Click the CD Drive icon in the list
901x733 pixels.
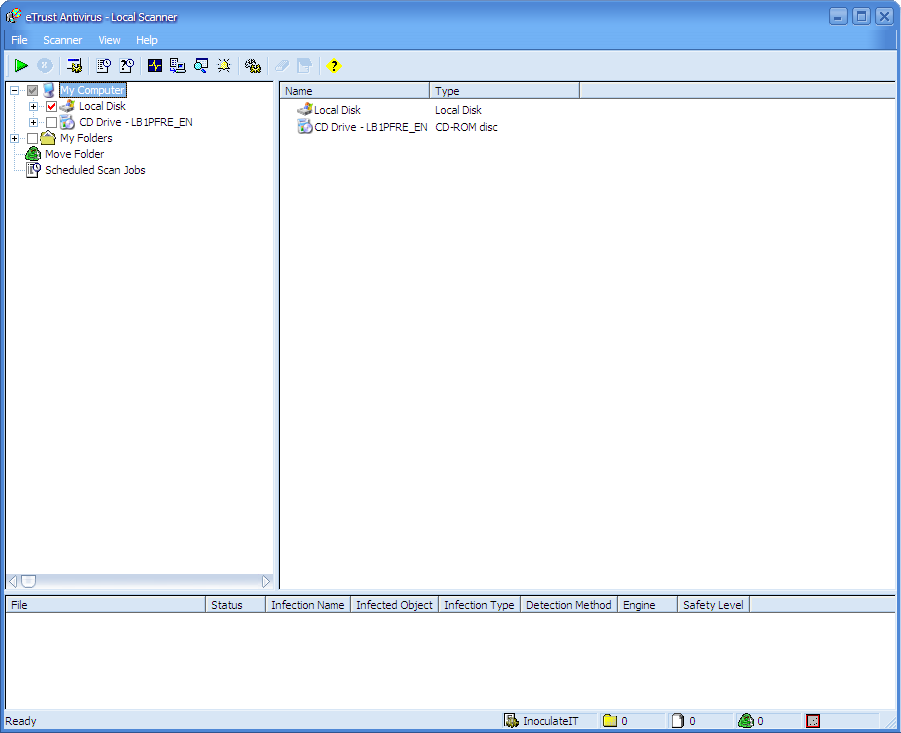pos(305,126)
